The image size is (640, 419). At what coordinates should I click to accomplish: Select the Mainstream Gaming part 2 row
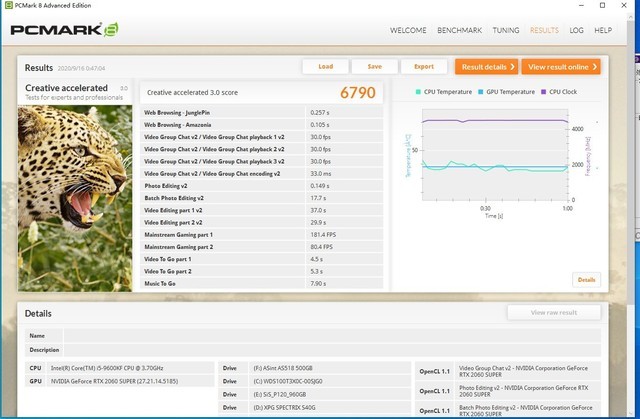pos(262,247)
